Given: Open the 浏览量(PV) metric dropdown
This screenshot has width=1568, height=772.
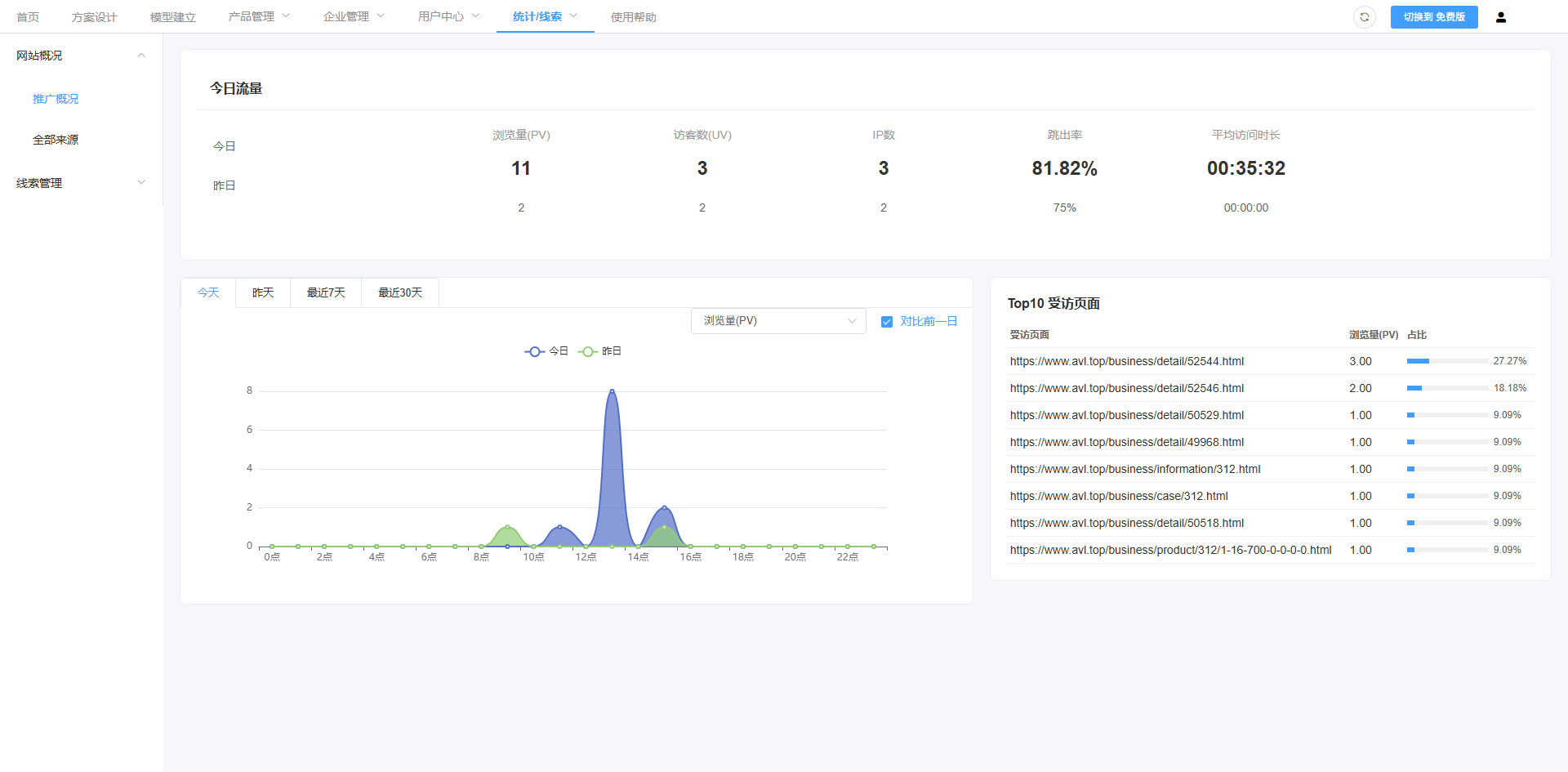Looking at the screenshot, I should (x=778, y=321).
